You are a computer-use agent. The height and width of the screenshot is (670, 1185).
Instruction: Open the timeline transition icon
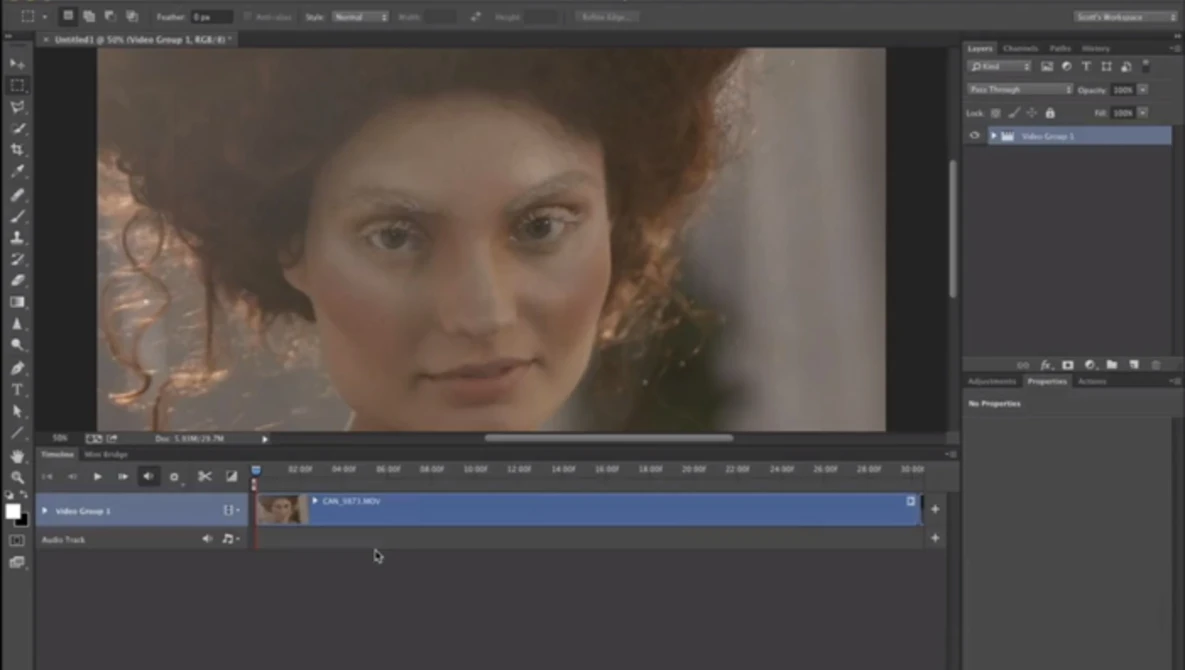click(231, 477)
